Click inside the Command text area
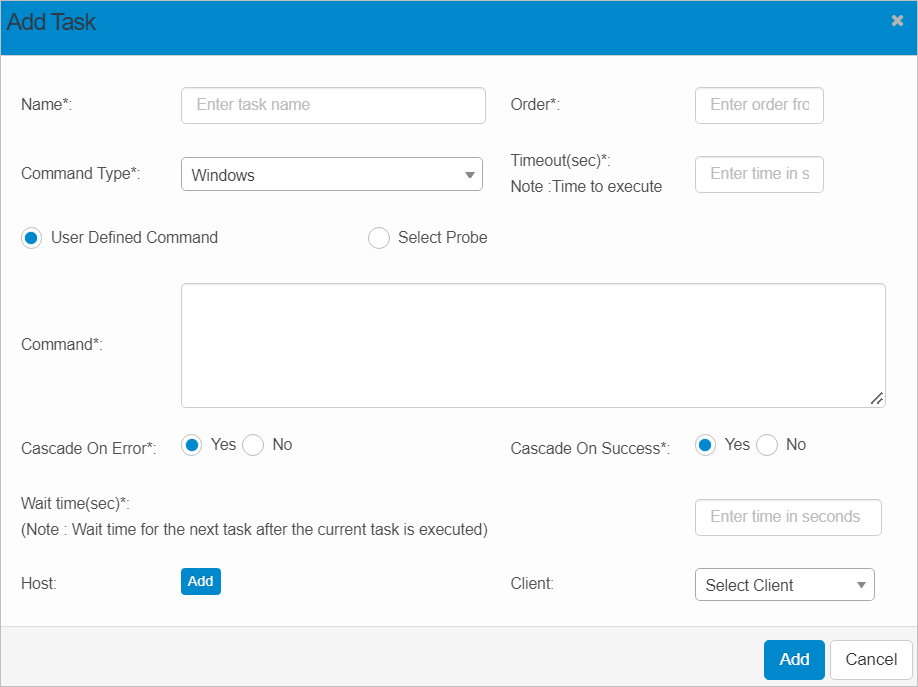Screen dimensions: 918x687 (x=532, y=345)
